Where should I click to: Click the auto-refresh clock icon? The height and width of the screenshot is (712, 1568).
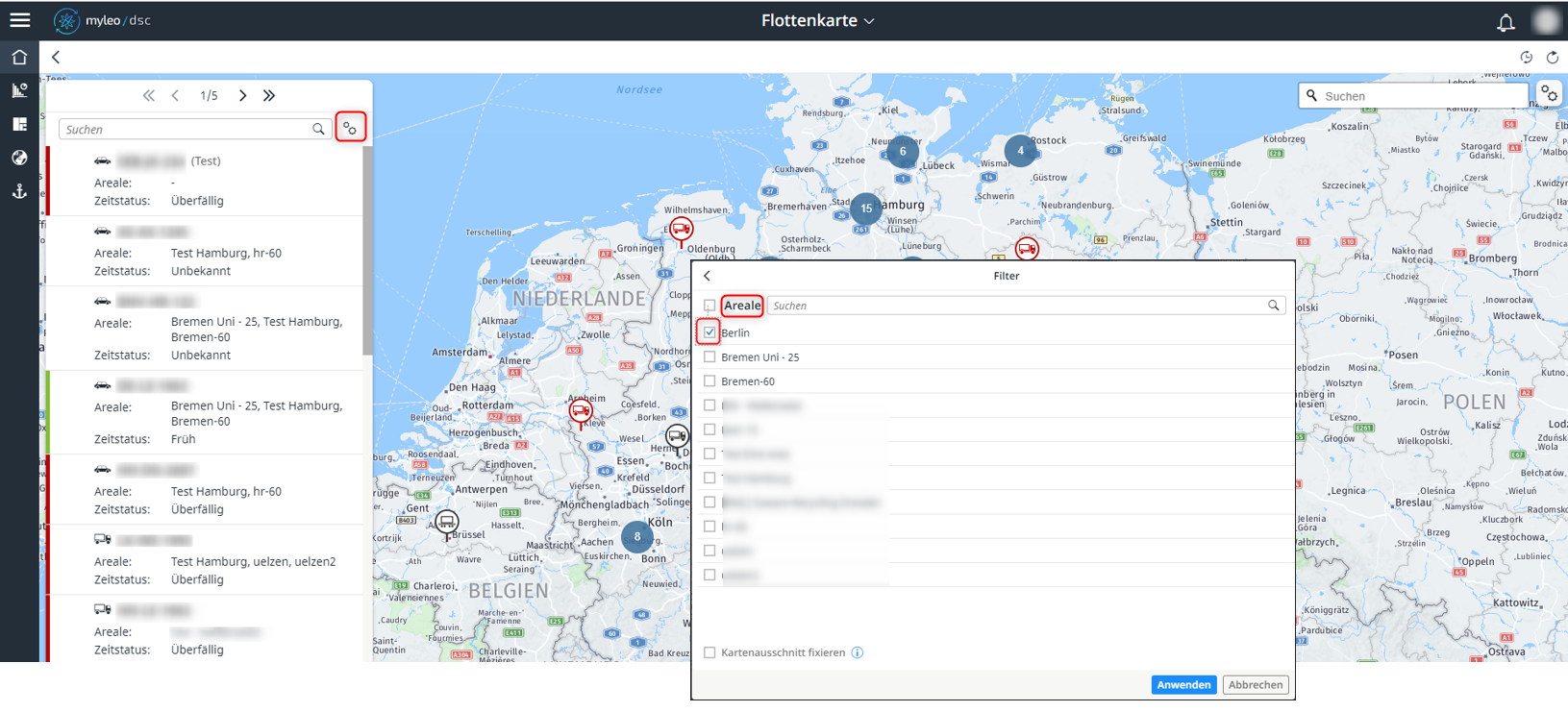(x=1526, y=58)
